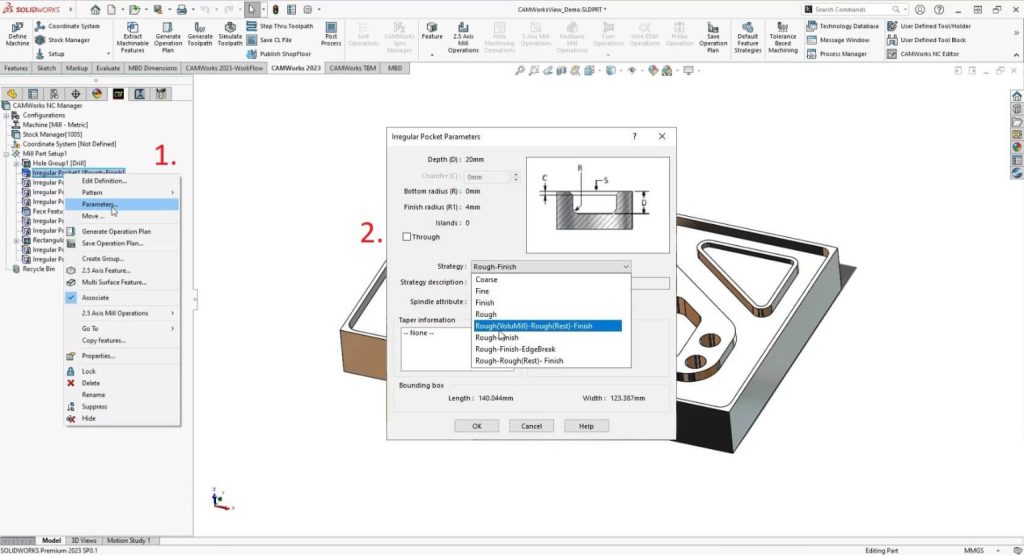Toggle the Associate checkmark in context menu
Screen dimensions: 1024x555
click(x=71, y=298)
